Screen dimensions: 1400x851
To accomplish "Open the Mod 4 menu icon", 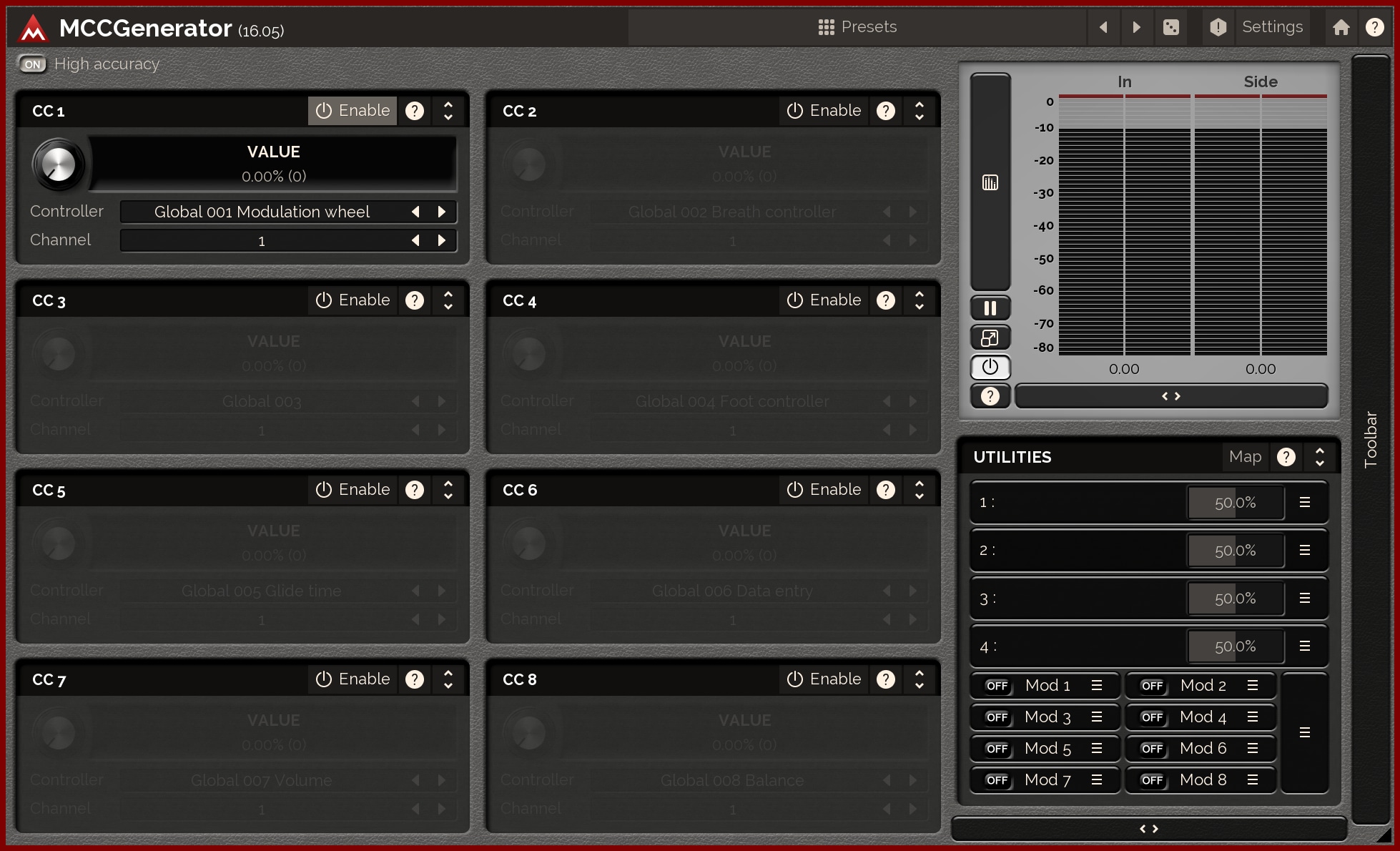I will pos(1253,717).
